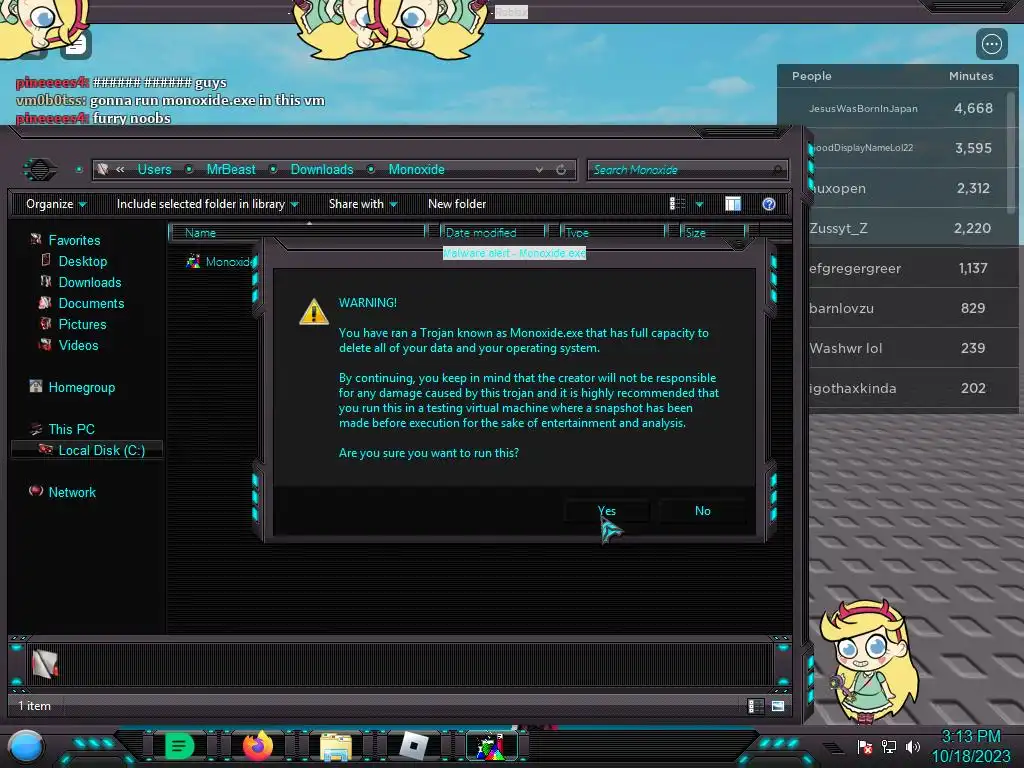Open Downloads in navigation pane
This screenshot has width=1024, height=768.
pyautogui.click(x=89, y=282)
